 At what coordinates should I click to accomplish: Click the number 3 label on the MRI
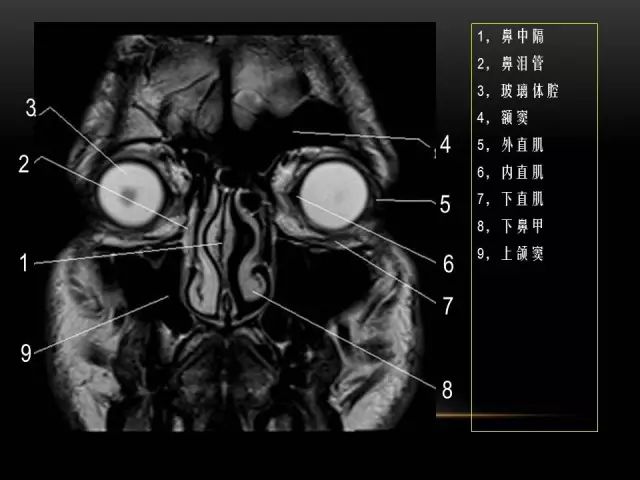coord(31,108)
